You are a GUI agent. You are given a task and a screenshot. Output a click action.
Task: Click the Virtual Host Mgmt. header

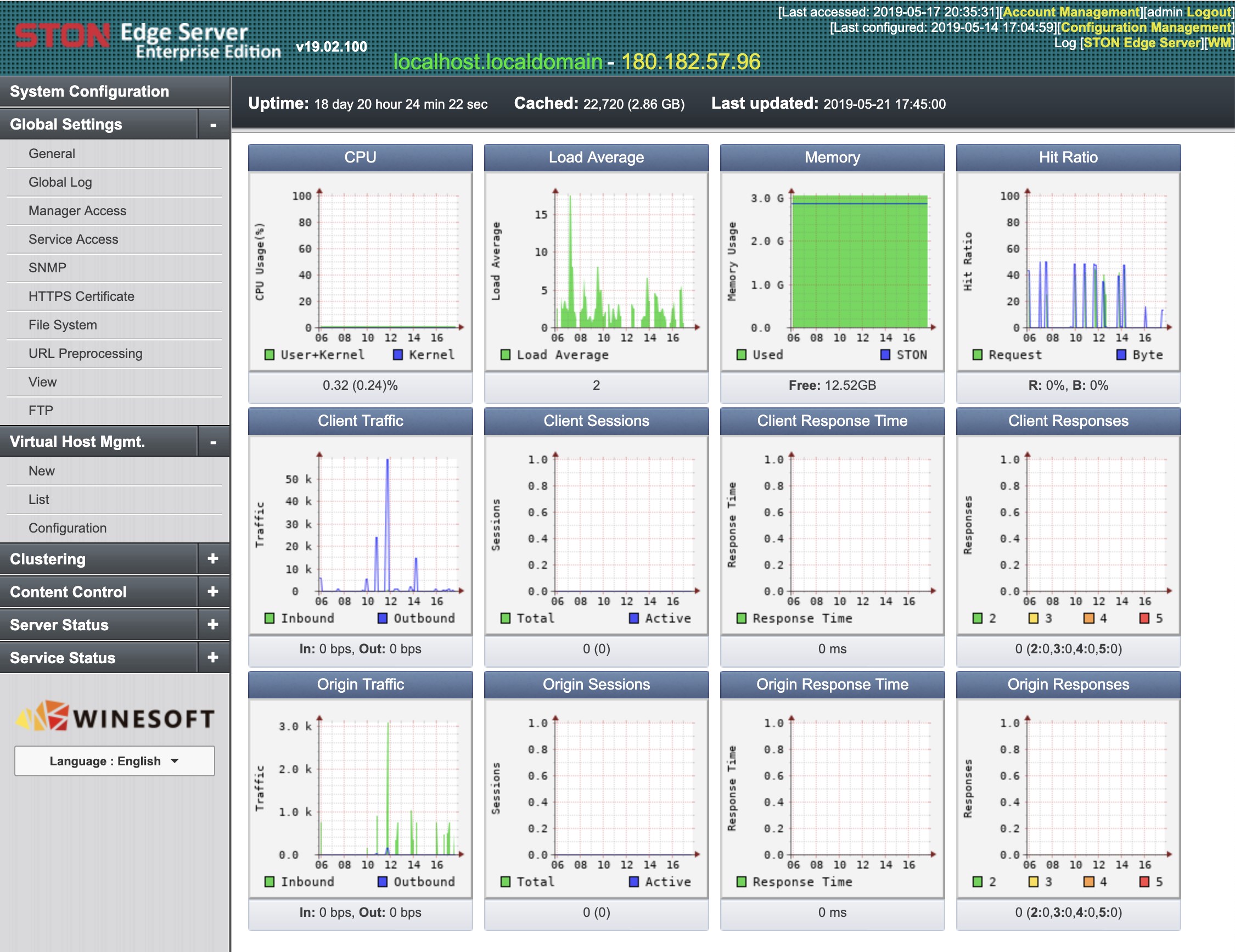click(x=99, y=442)
